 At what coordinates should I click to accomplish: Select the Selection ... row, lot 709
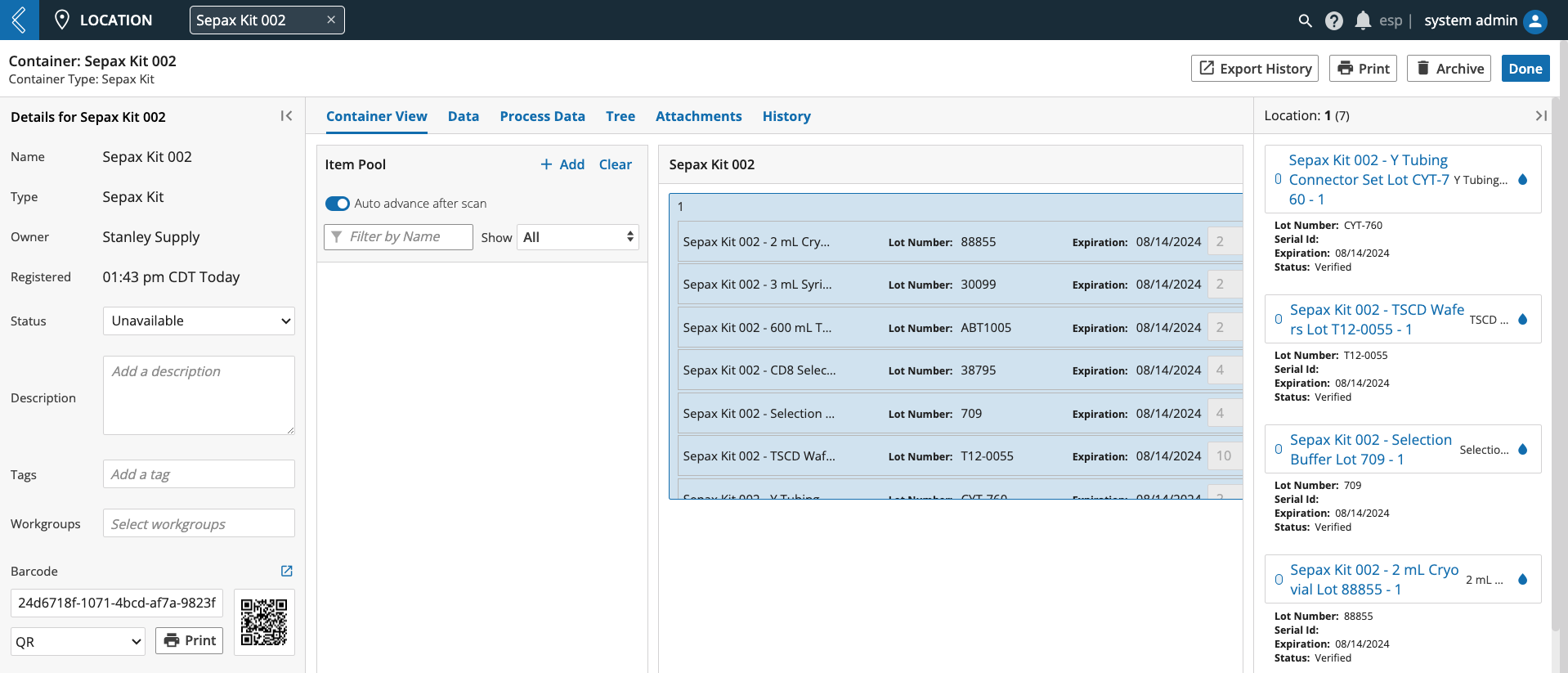point(960,414)
